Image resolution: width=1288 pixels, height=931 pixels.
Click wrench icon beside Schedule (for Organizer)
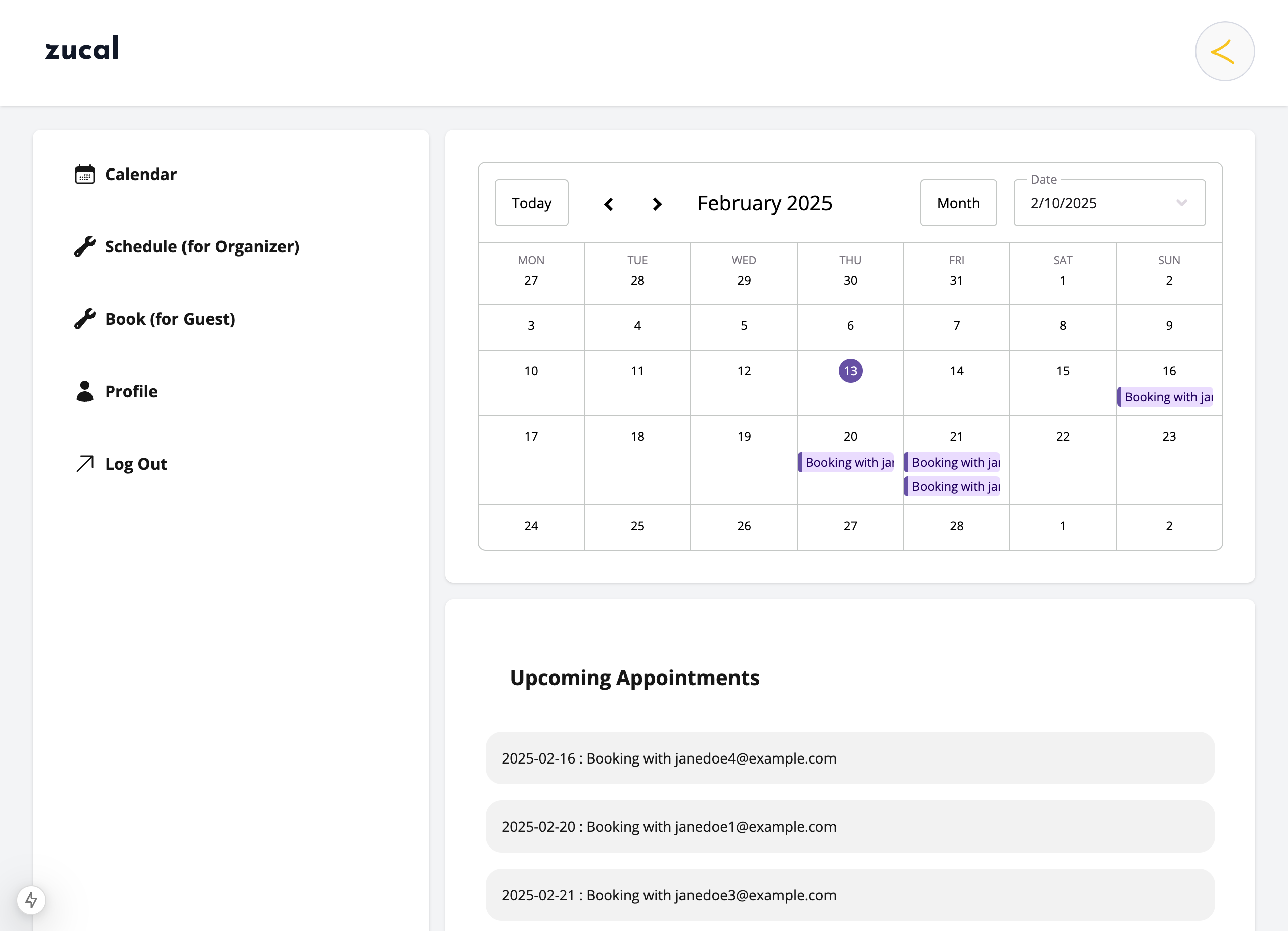pos(84,246)
